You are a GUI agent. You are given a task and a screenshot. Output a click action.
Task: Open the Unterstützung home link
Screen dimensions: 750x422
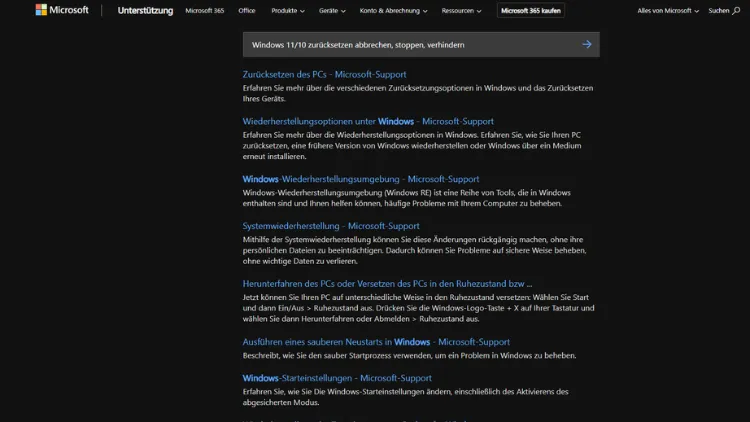(x=145, y=11)
